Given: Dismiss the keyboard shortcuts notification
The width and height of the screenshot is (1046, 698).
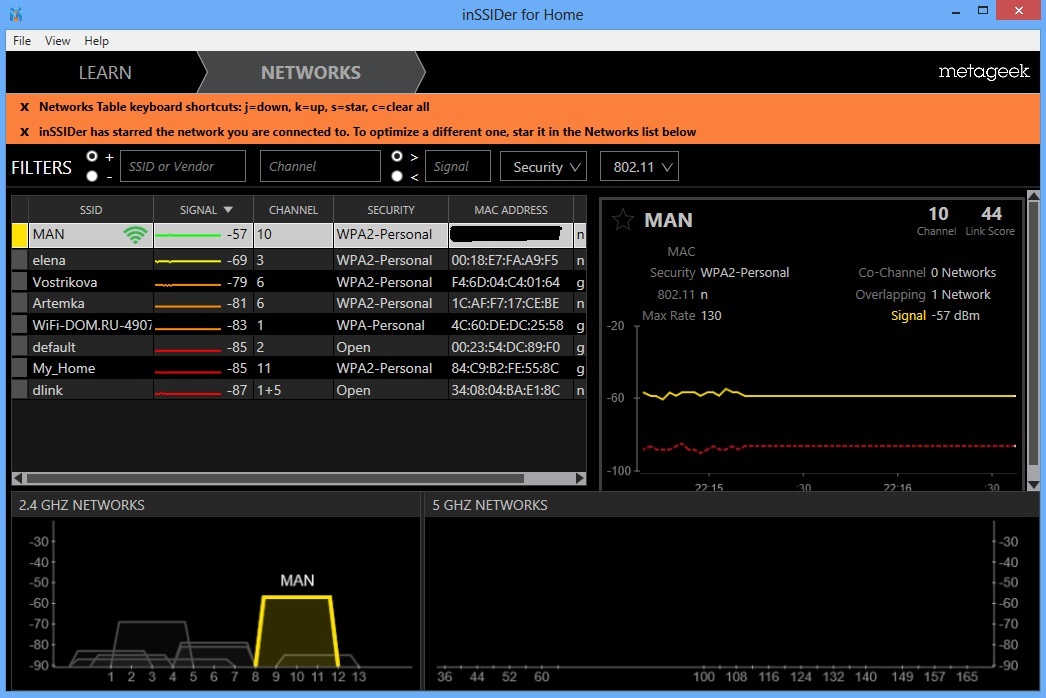Looking at the screenshot, I should click(25, 107).
